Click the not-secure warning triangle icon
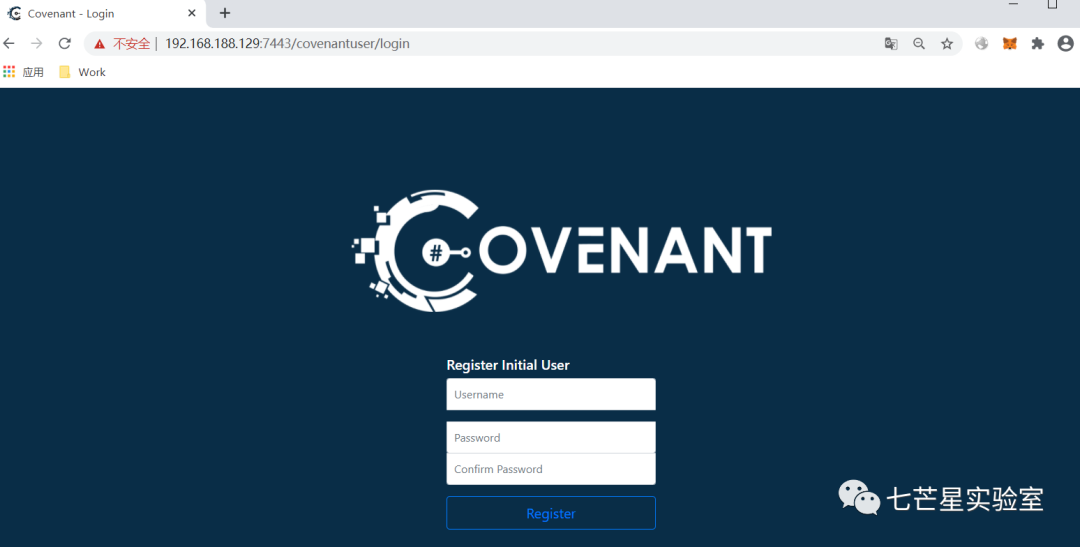The image size is (1080, 547). tap(100, 44)
